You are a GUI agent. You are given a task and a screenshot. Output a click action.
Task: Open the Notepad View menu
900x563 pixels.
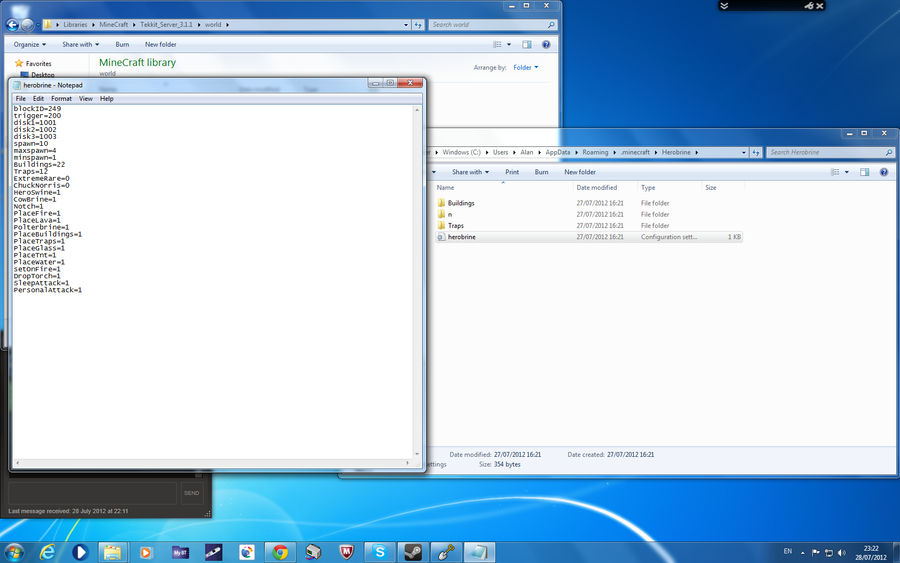(x=86, y=99)
